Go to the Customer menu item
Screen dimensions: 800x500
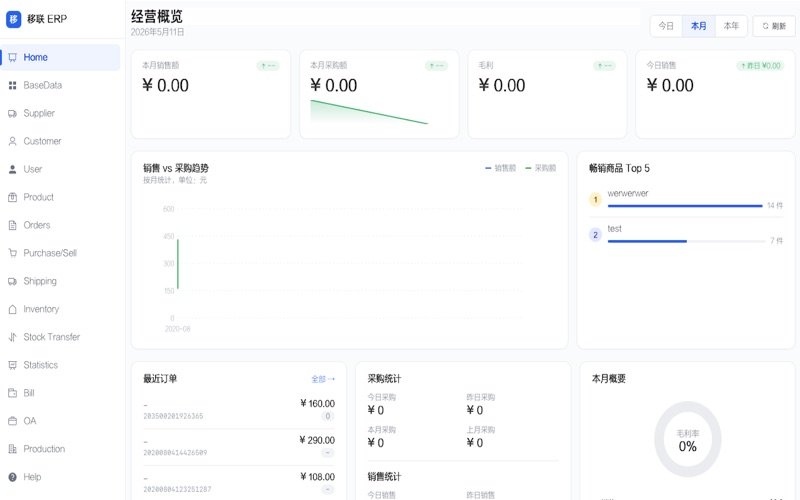(61, 141)
